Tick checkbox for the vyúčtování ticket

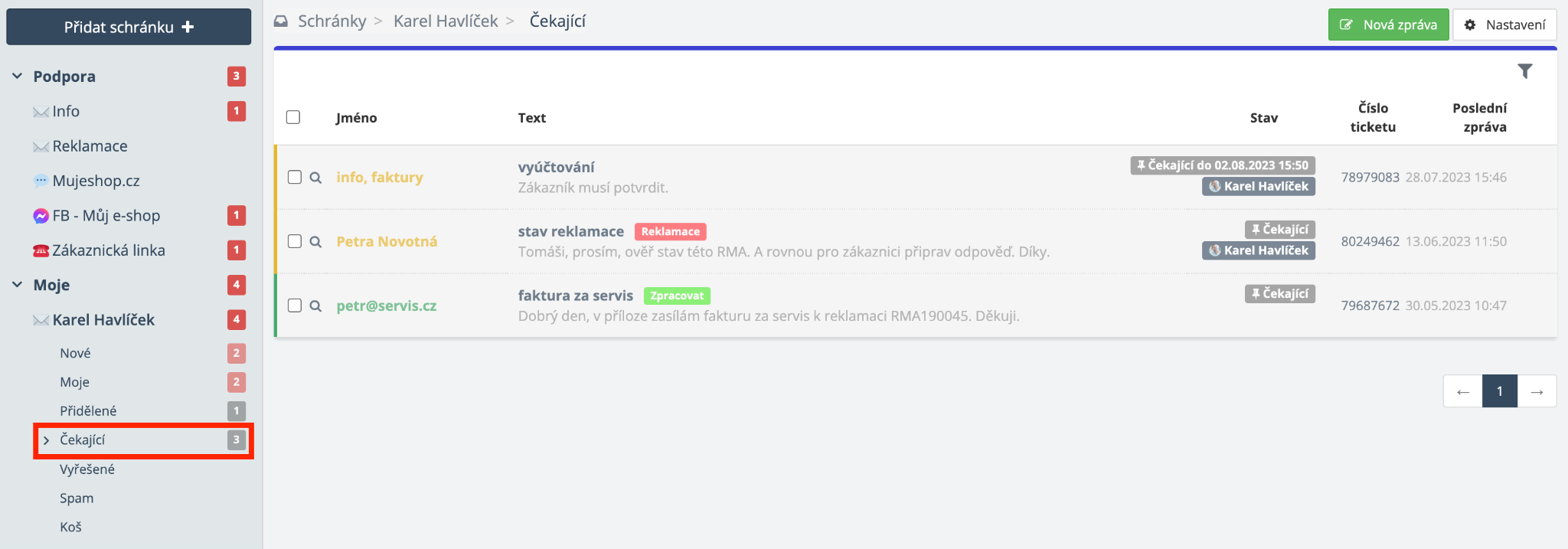295,178
